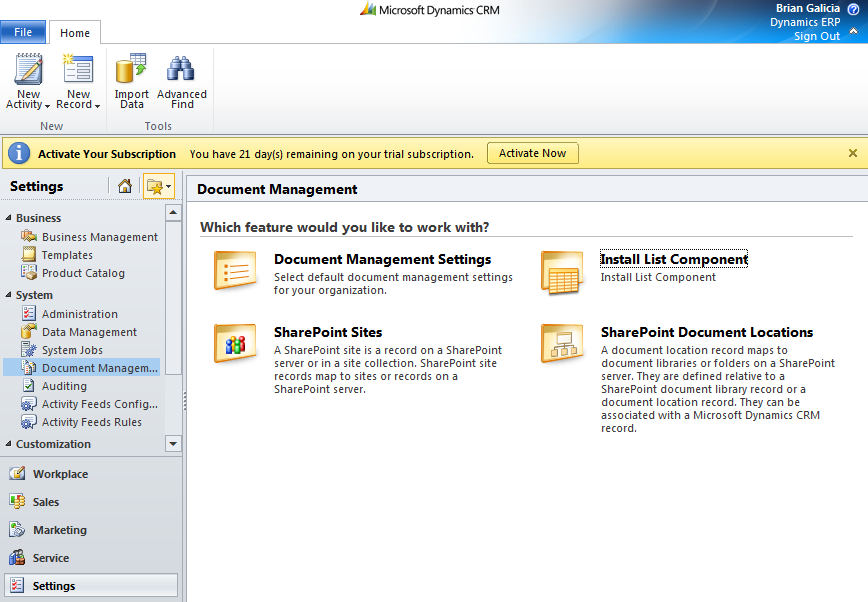
Task: Go to the Settings home page icon
Action: [125, 186]
